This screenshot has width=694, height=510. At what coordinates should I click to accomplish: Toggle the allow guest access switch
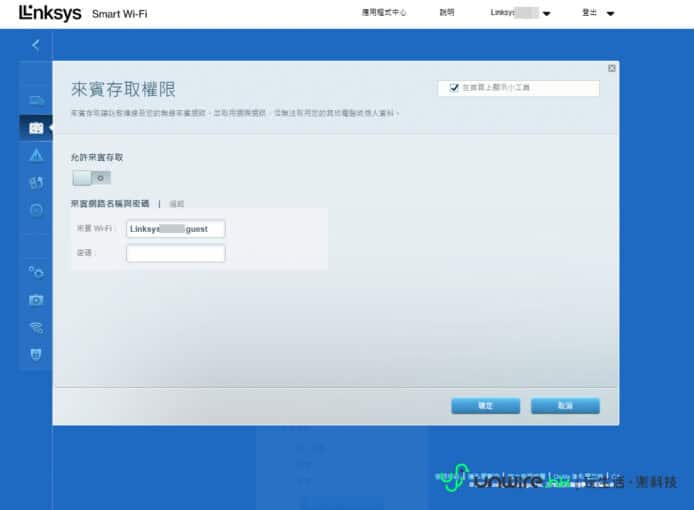91,177
